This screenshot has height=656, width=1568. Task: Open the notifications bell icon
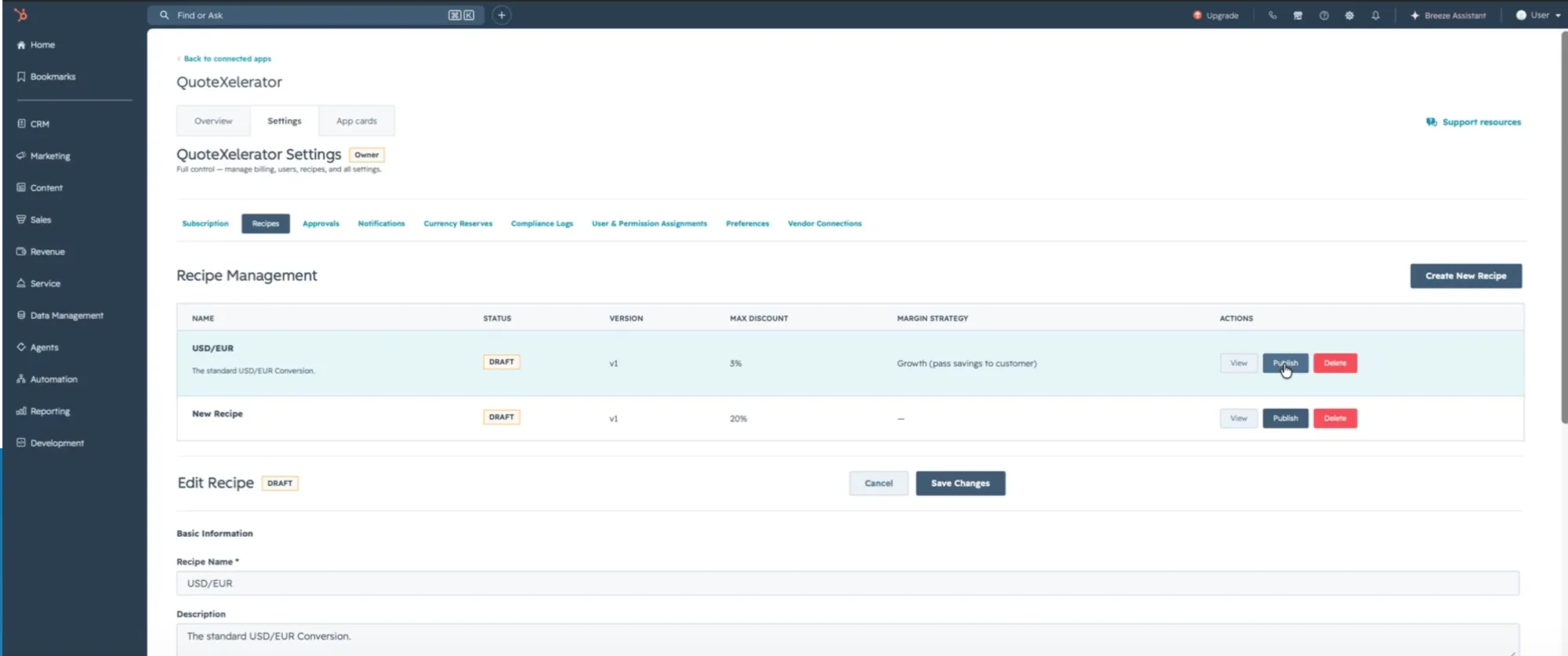click(x=1375, y=15)
